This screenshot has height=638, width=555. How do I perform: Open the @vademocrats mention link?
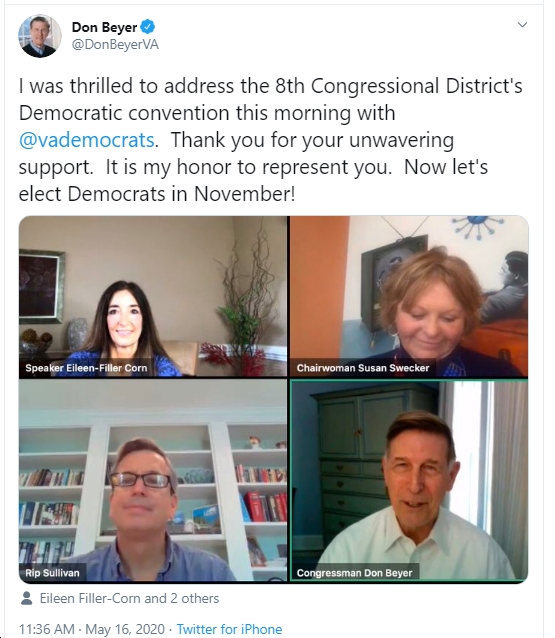[87, 140]
